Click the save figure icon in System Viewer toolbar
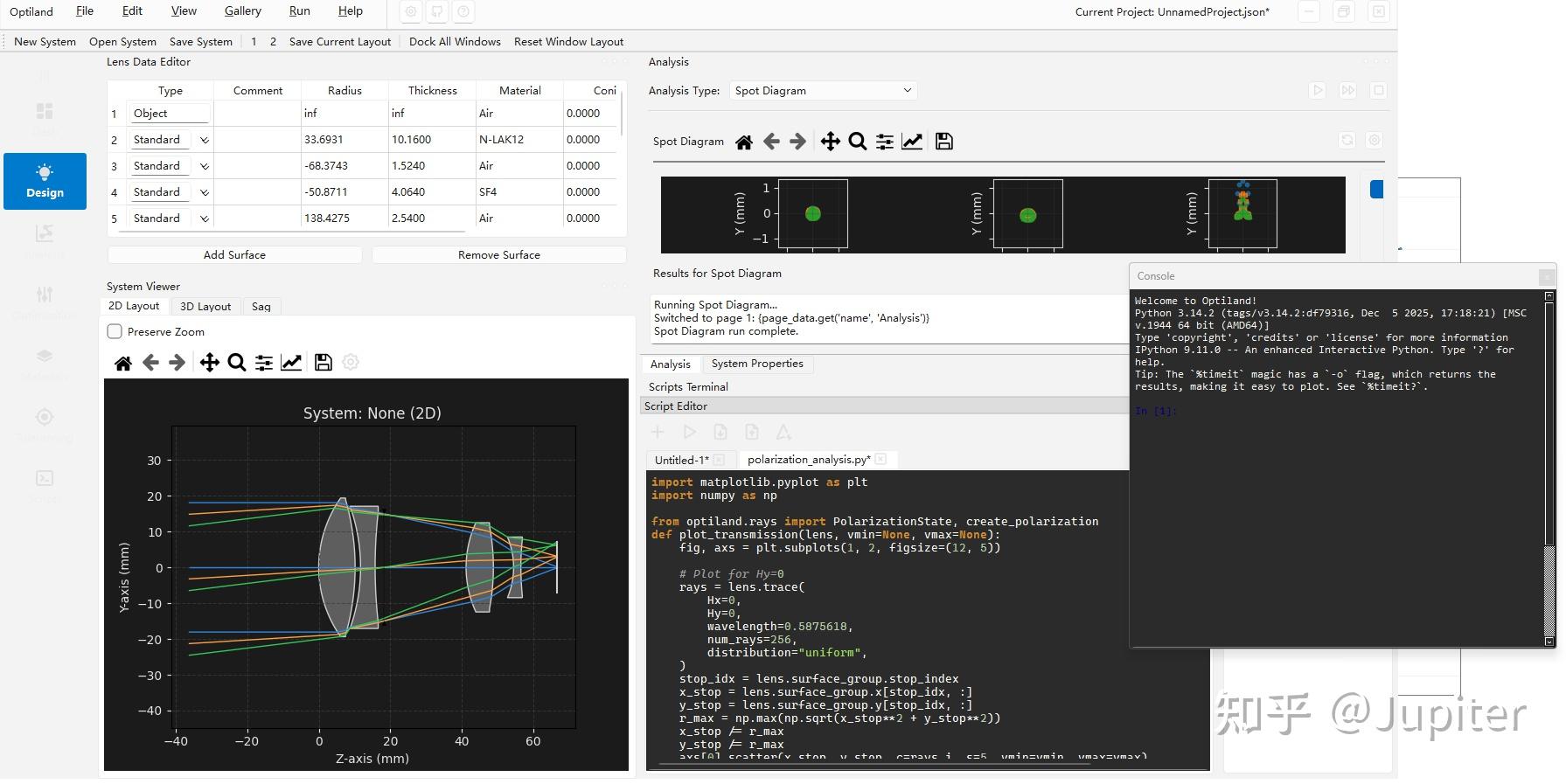 324,363
